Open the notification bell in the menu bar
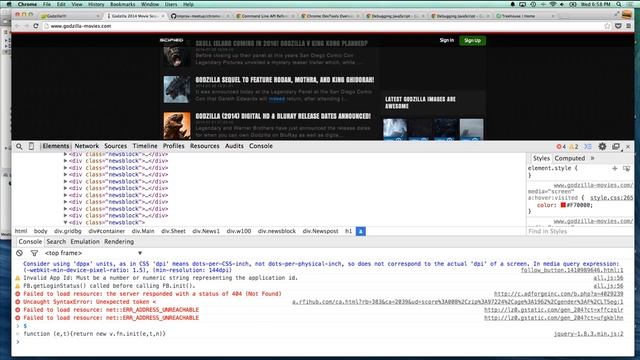The width and height of the screenshot is (640, 360). pos(513,4)
